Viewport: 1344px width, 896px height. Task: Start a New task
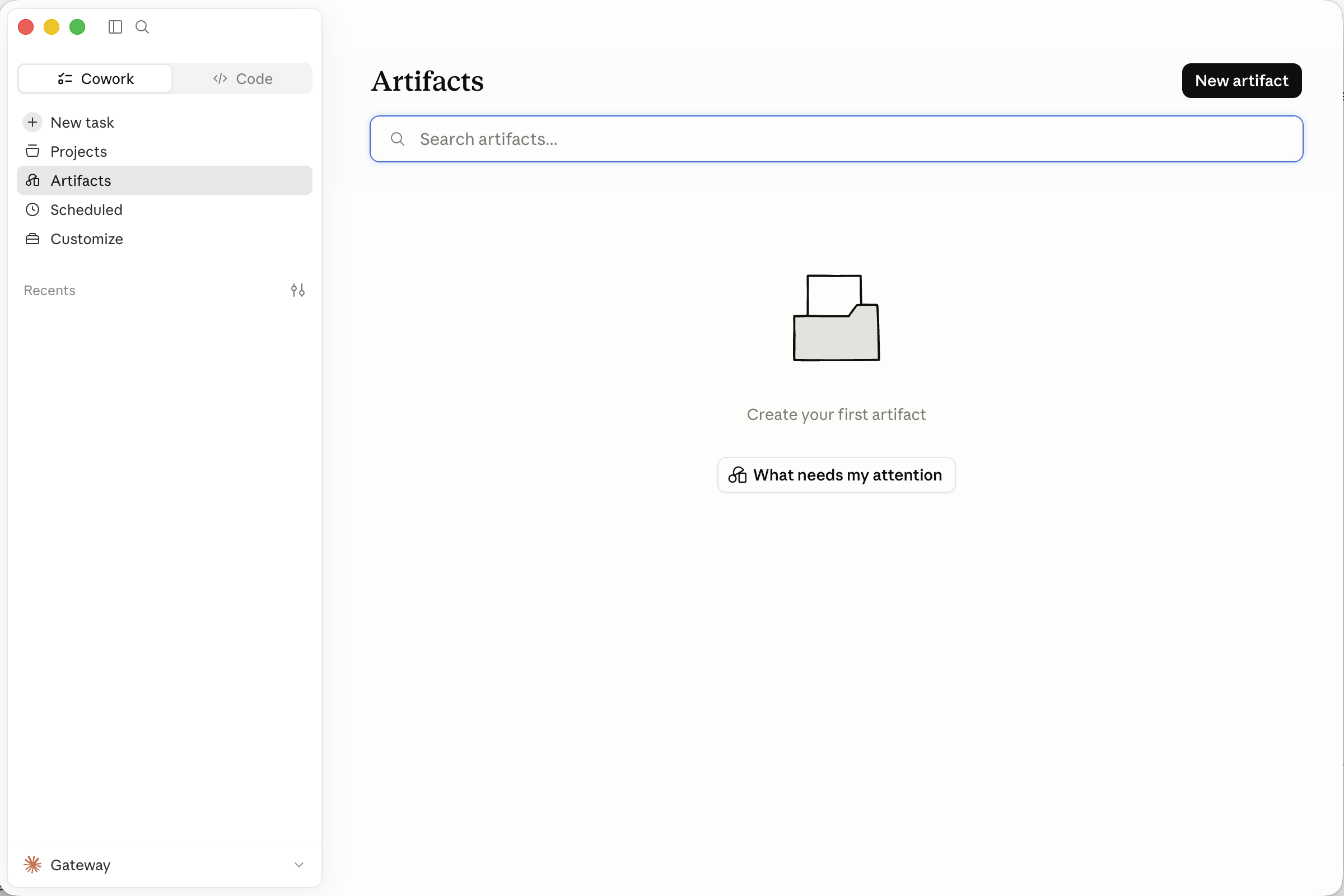165,122
